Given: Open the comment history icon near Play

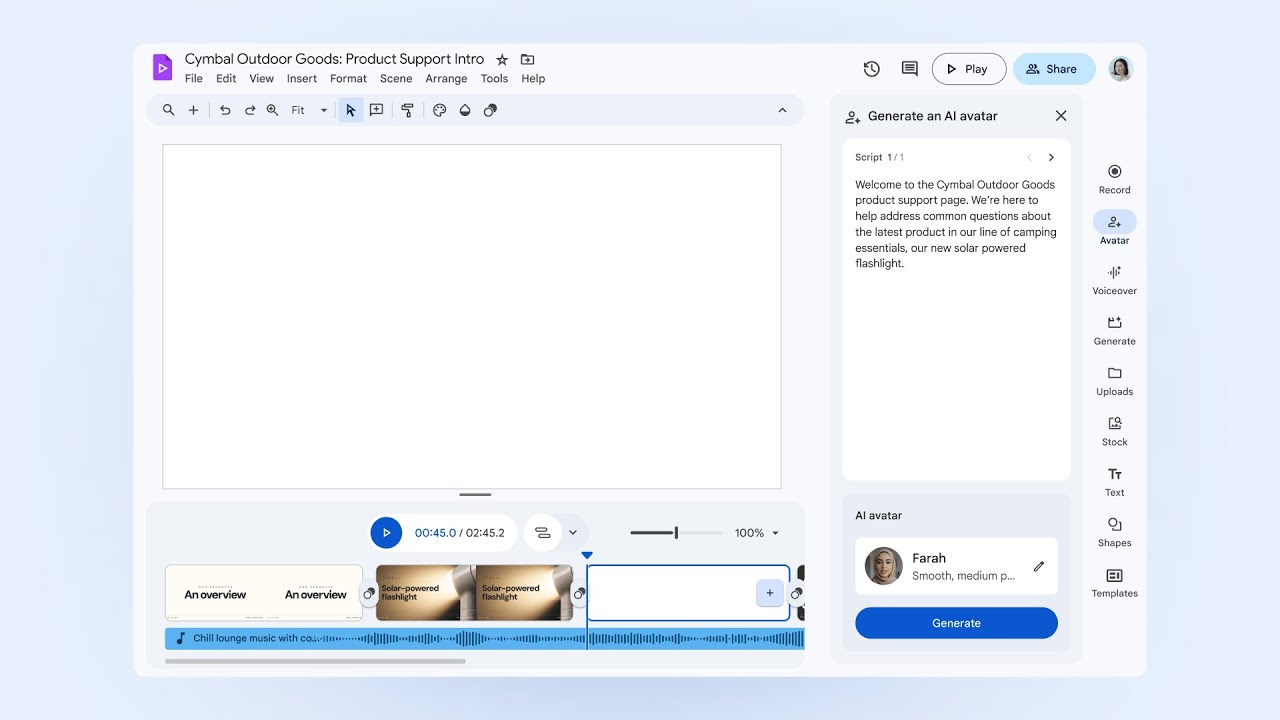Looking at the screenshot, I should (908, 68).
